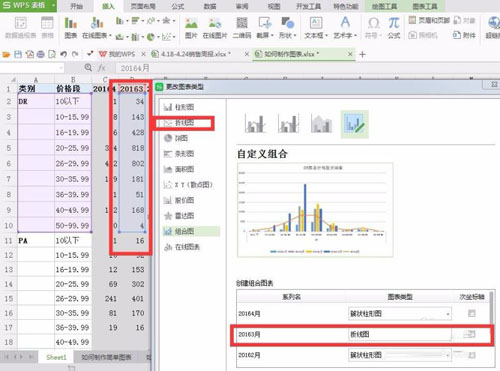Click the formula bar showing 20164月
The image size is (500, 371).
[307, 68]
